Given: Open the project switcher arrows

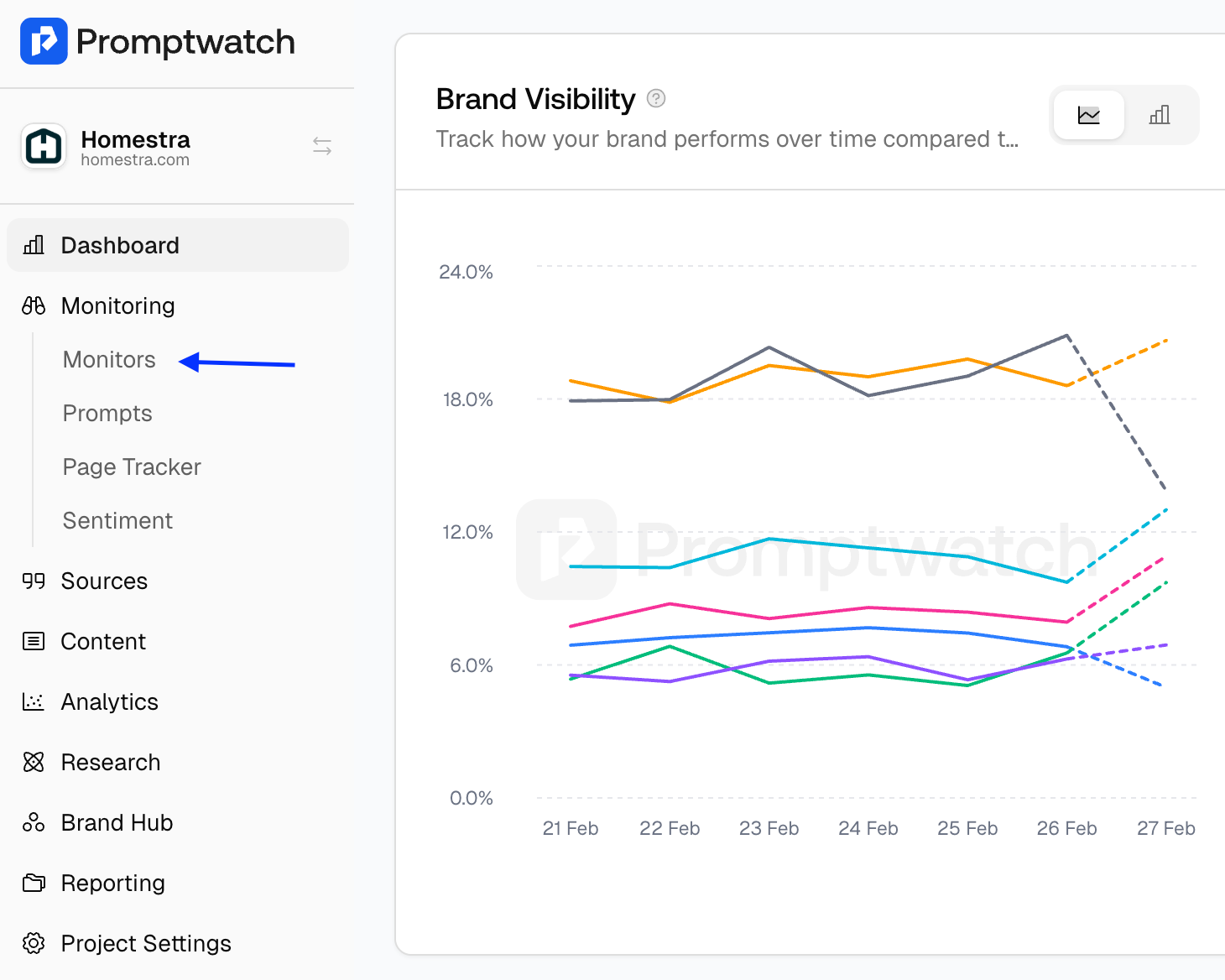Looking at the screenshot, I should click(322, 147).
